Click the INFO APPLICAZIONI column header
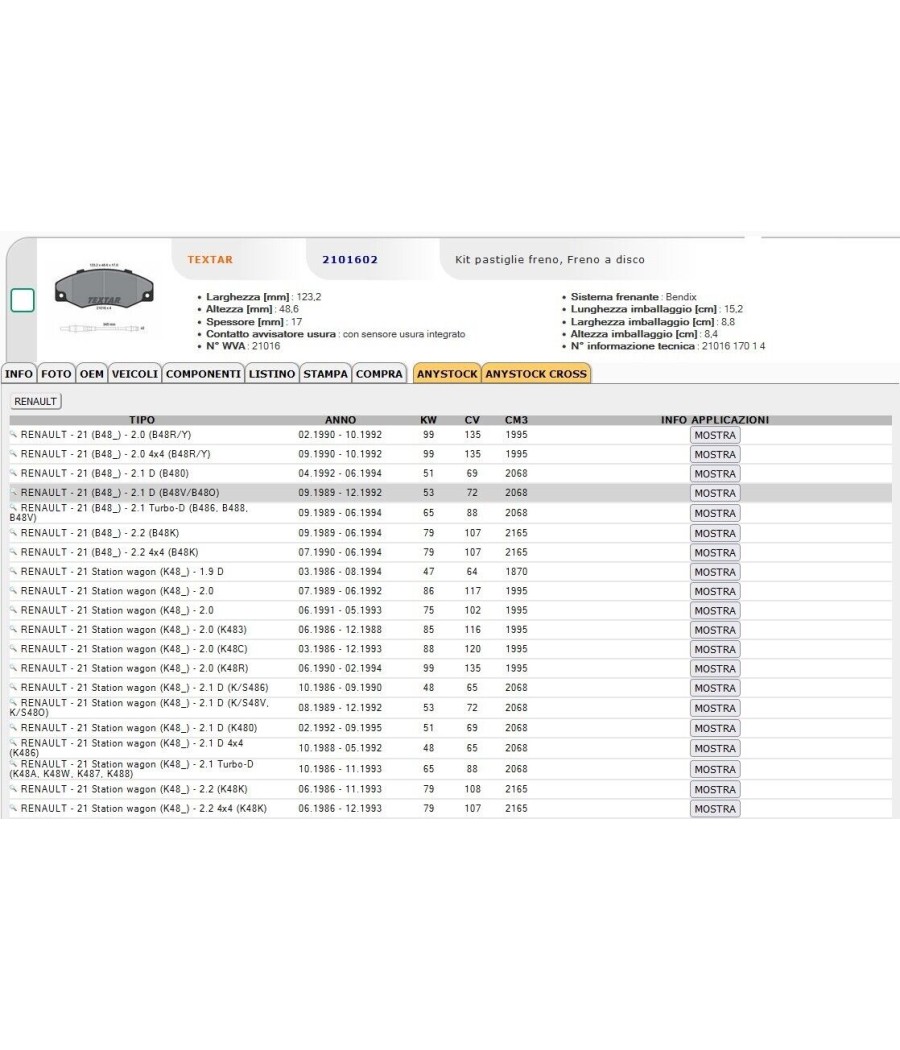This screenshot has height=1050, width=900. coord(715,420)
